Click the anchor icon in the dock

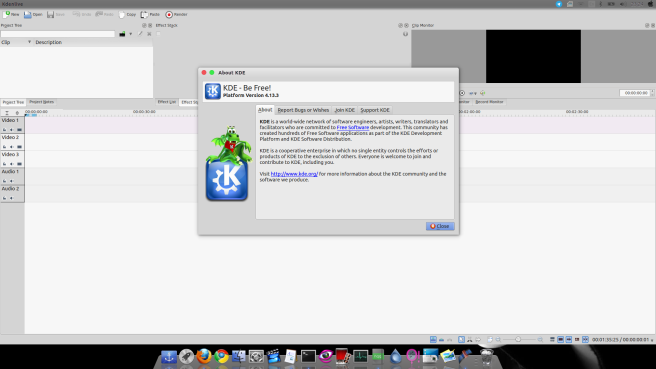[169, 357]
